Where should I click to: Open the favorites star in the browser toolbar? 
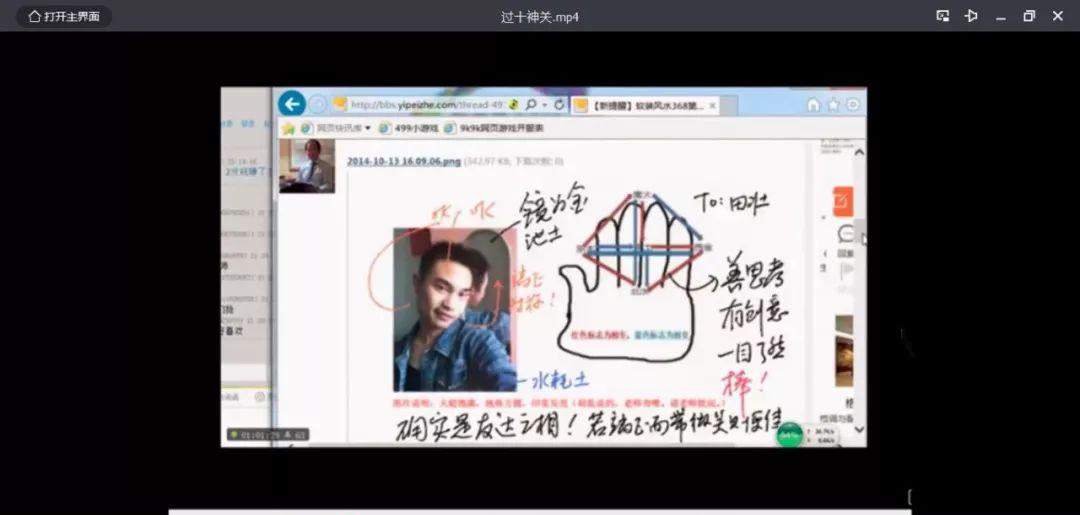(x=833, y=105)
